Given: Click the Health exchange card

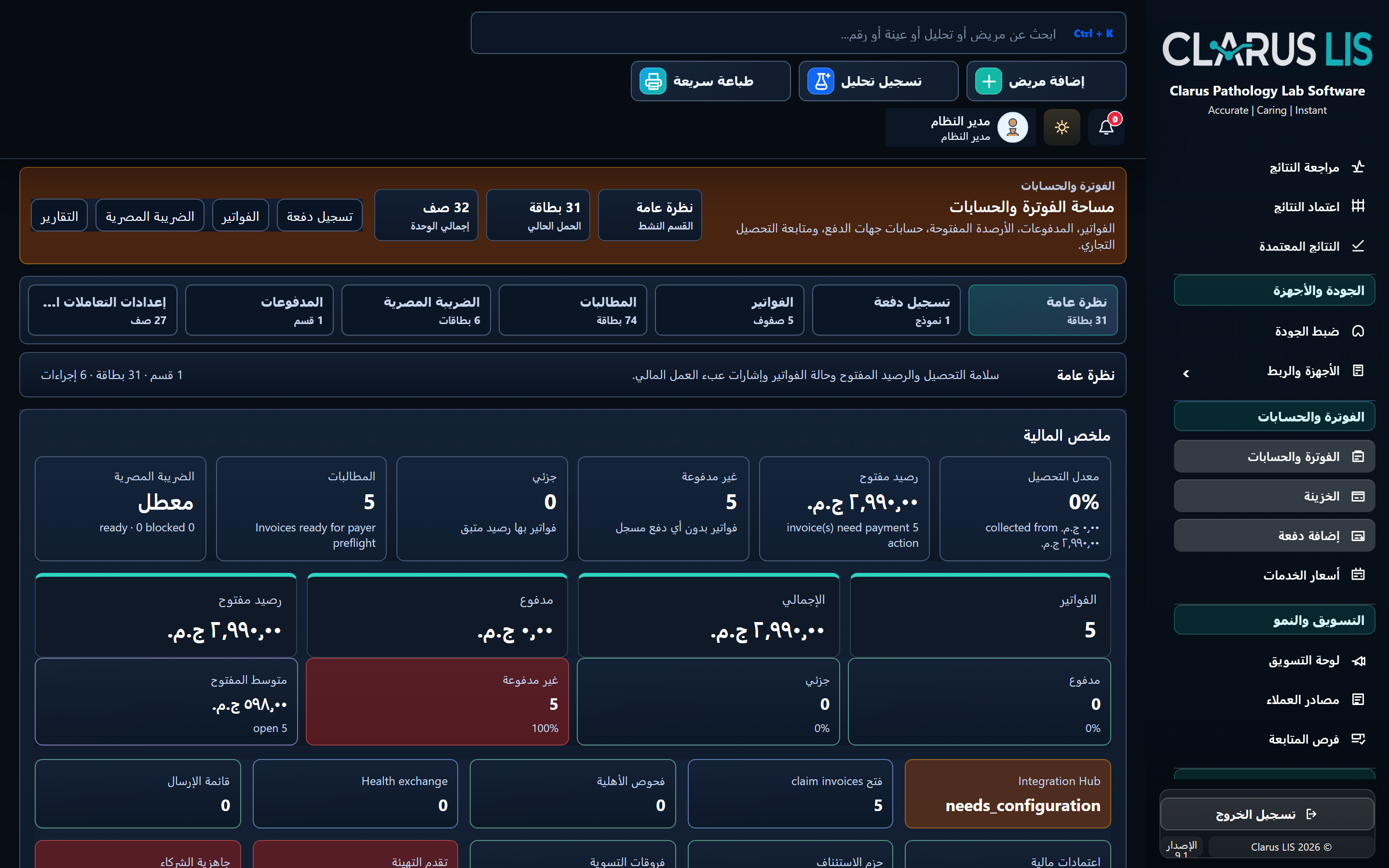Looking at the screenshot, I should [x=355, y=794].
